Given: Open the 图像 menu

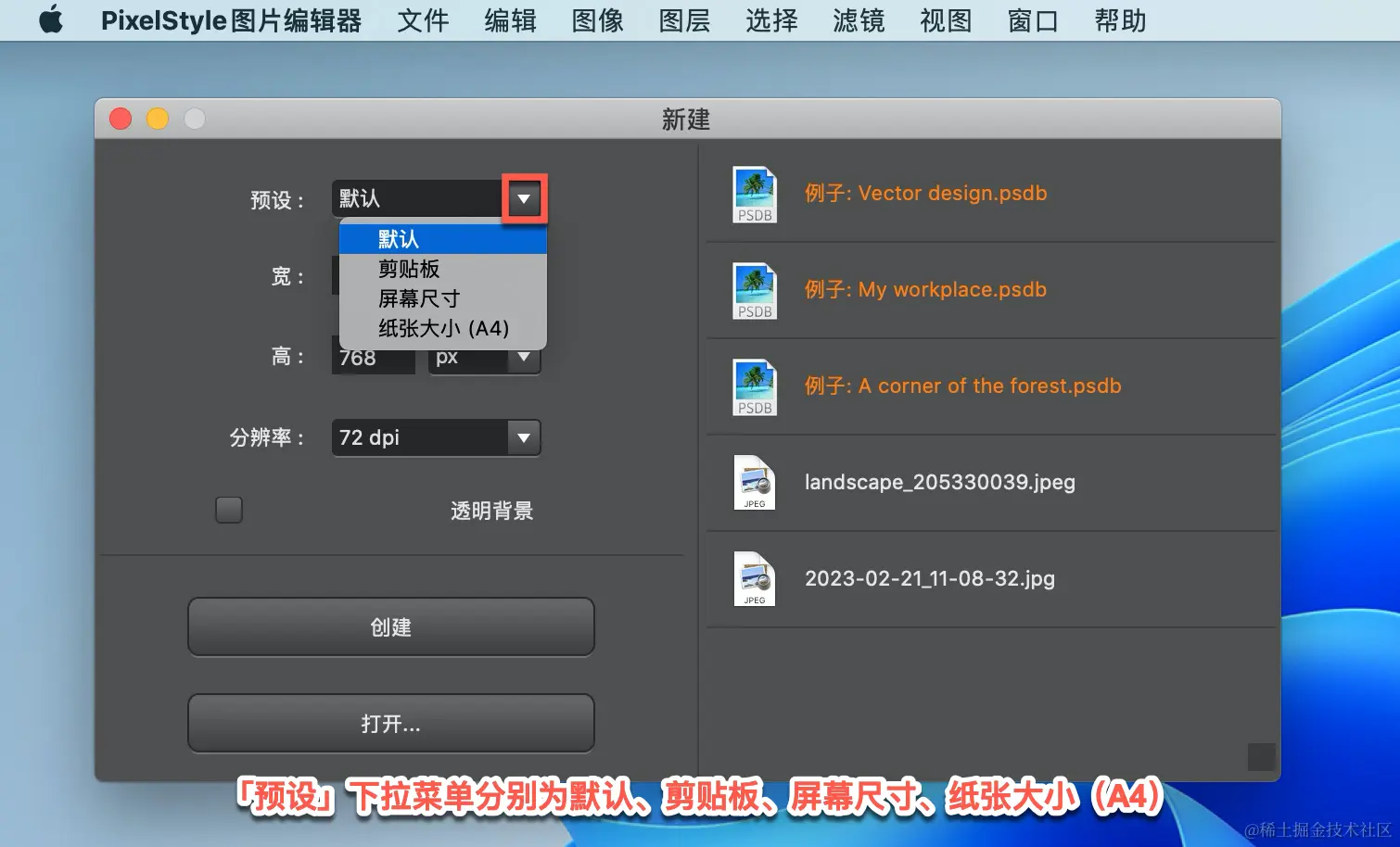Looking at the screenshot, I should (597, 20).
